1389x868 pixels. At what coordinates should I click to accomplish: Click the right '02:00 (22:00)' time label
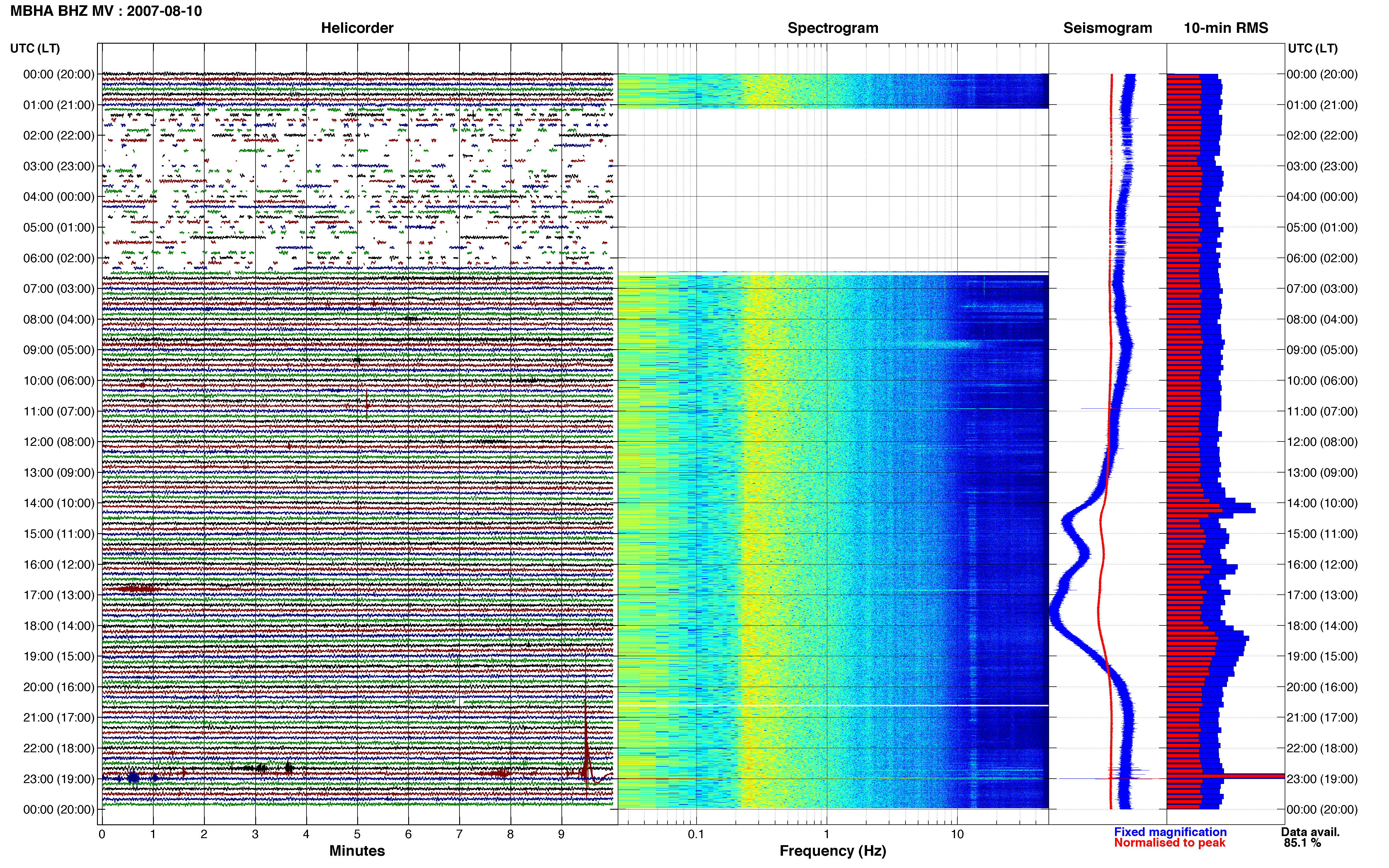(1322, 135)
